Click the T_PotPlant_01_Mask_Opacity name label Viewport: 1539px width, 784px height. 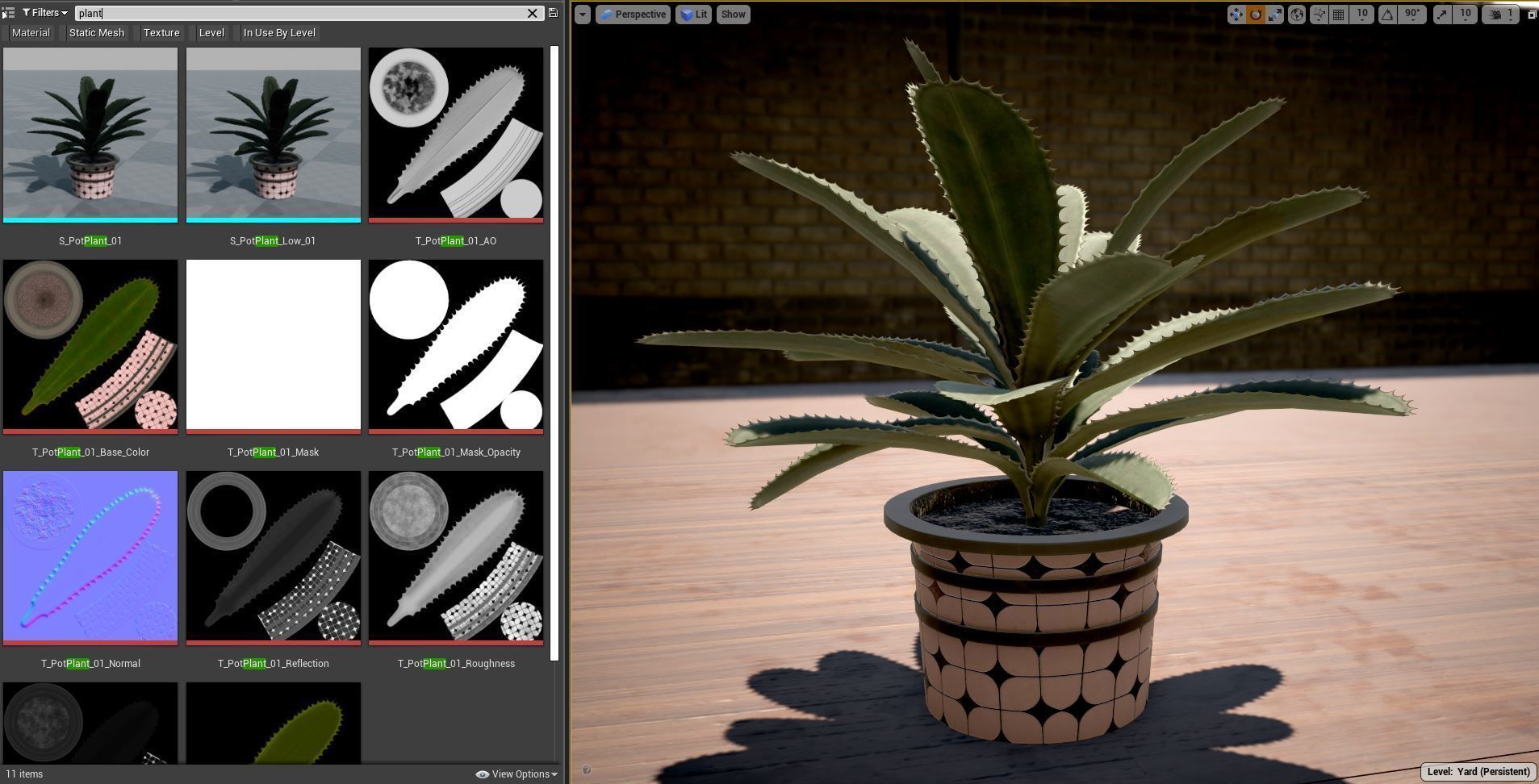(456, 452)
